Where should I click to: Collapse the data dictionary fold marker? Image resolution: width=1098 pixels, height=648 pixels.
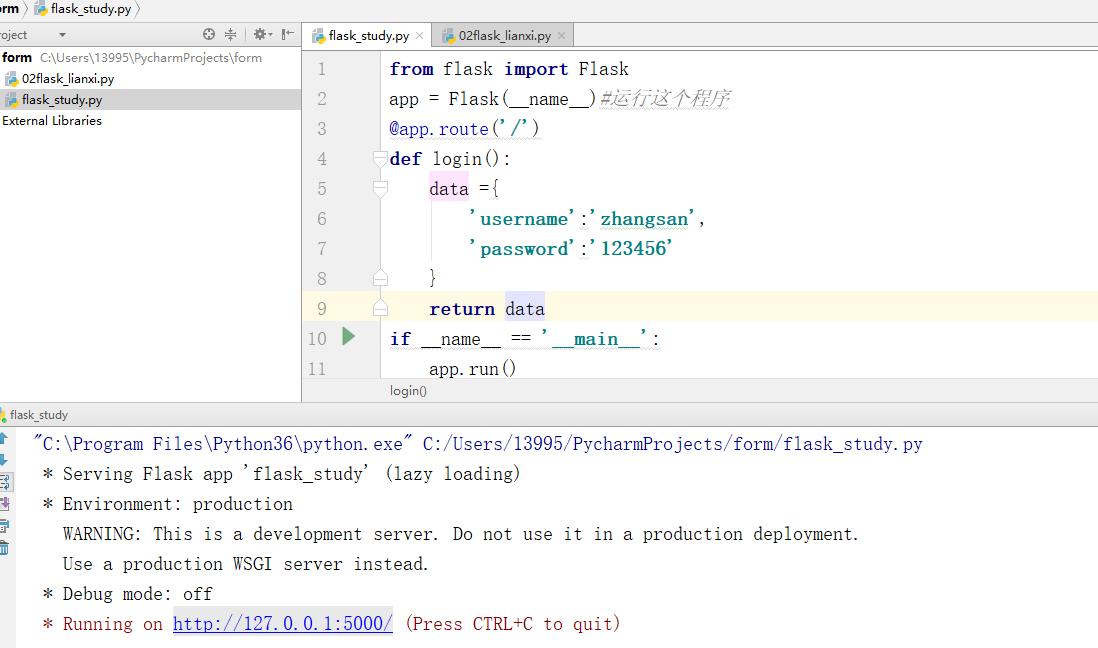click(380, 189)
